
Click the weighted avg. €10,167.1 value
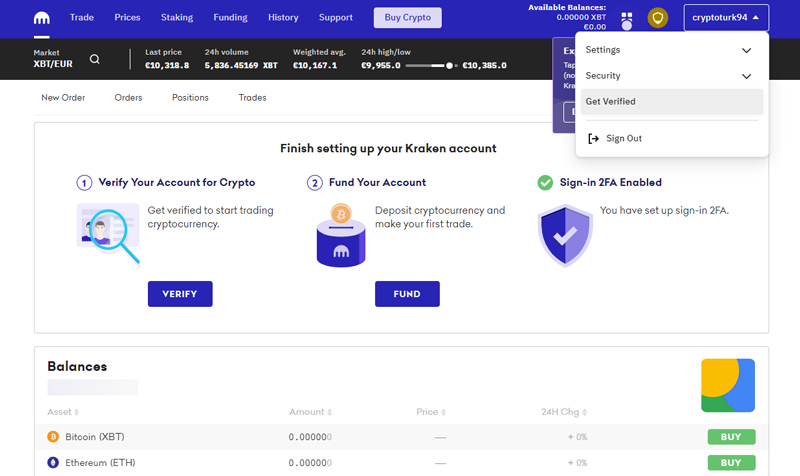315,65
